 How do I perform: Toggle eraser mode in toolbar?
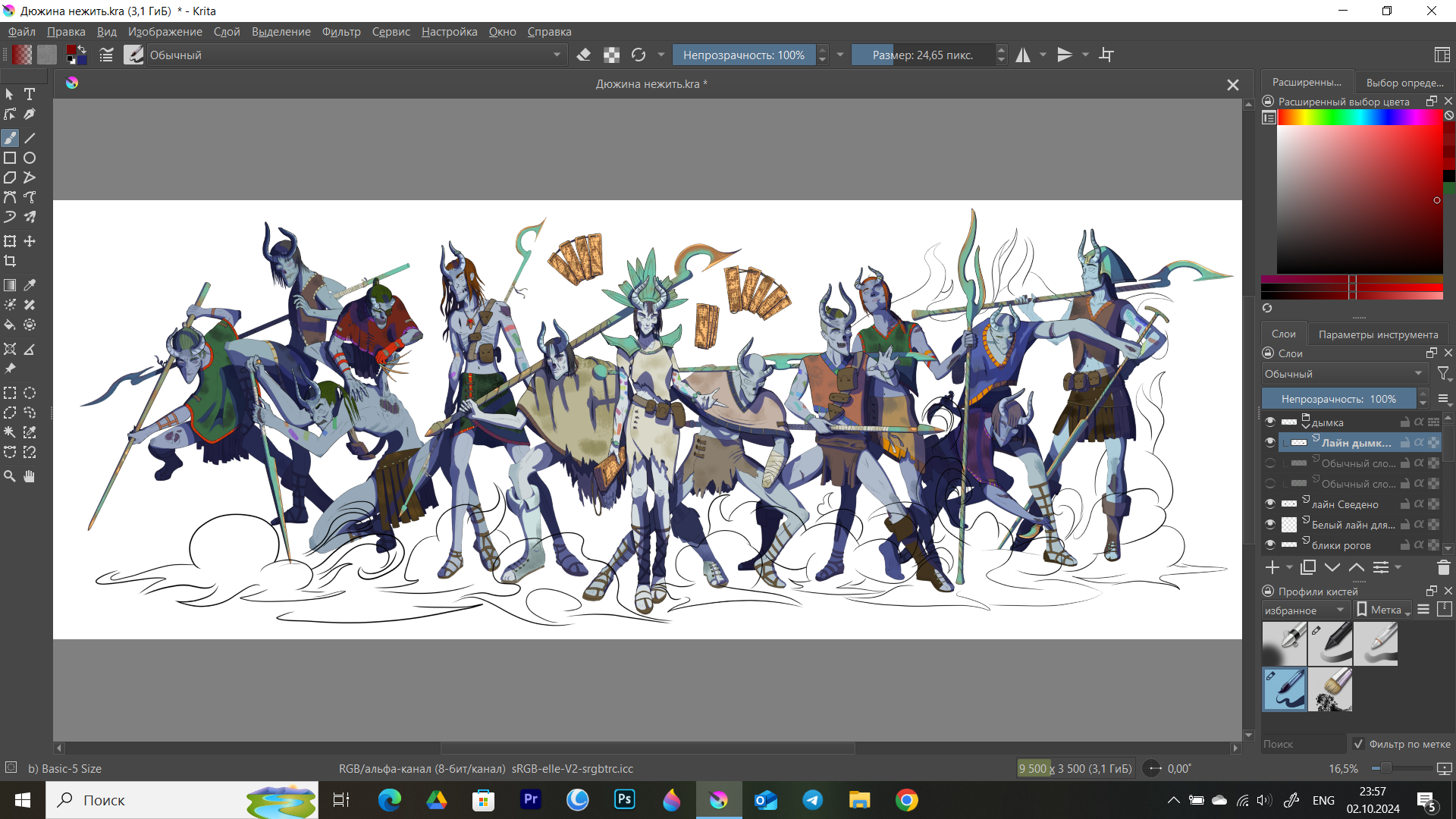[x=583, y=55]
